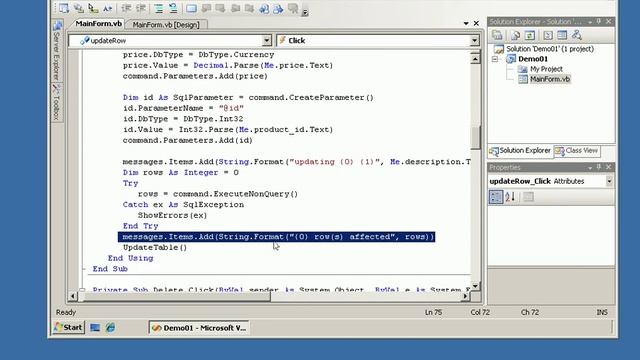Select the Demo01 project node
Image resolution: width=640 pixels, height=360 pixels.
tap(533, 59)
